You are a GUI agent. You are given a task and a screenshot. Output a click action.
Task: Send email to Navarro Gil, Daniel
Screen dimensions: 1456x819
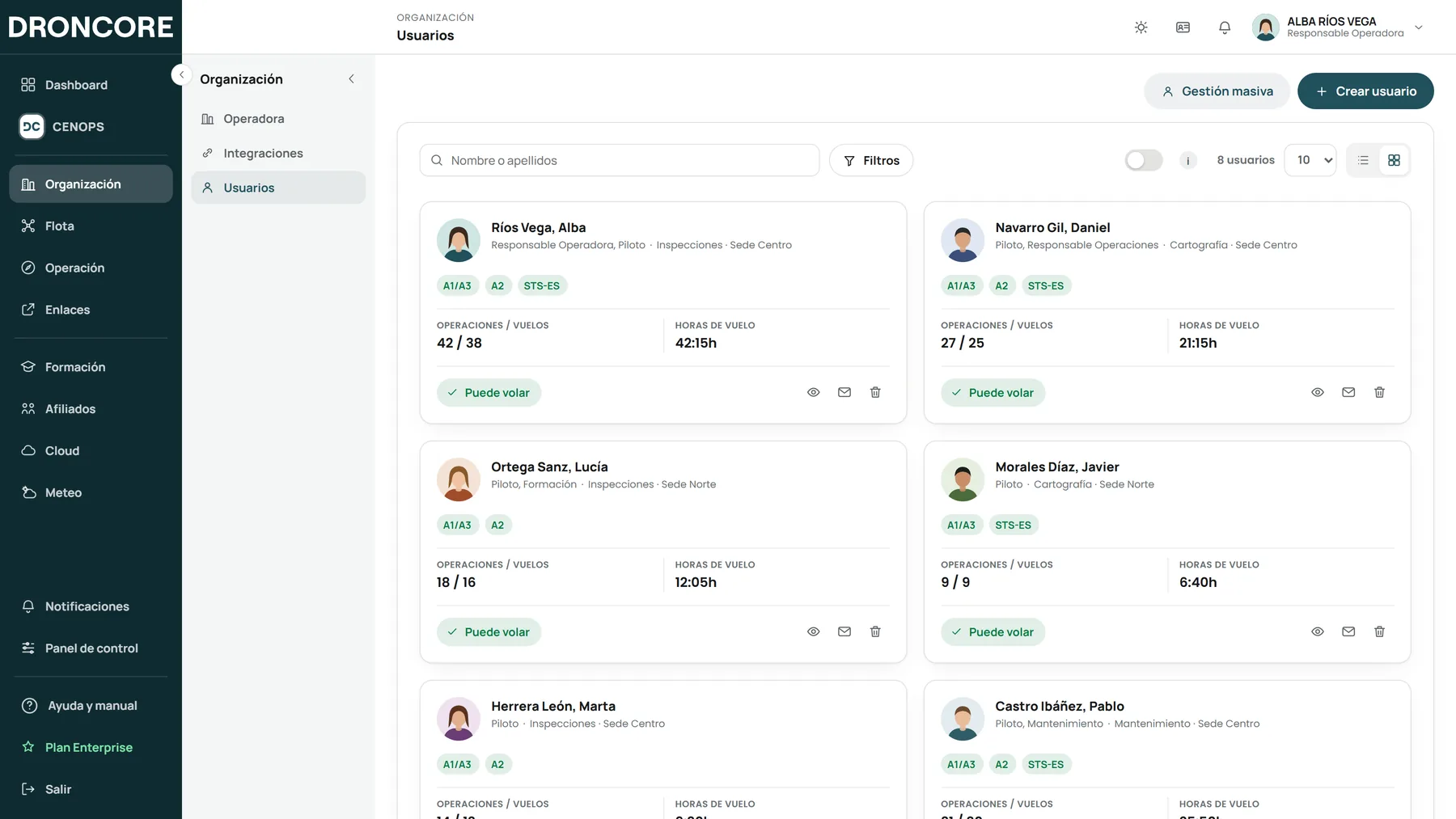[x=1348, y=392]
